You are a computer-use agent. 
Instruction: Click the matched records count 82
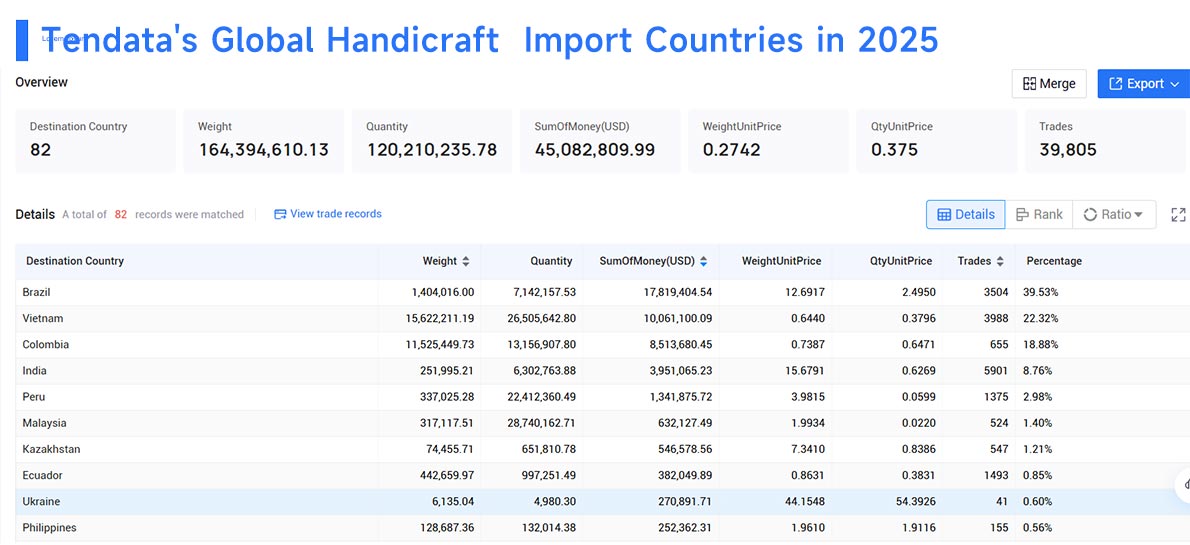[121, 214]
